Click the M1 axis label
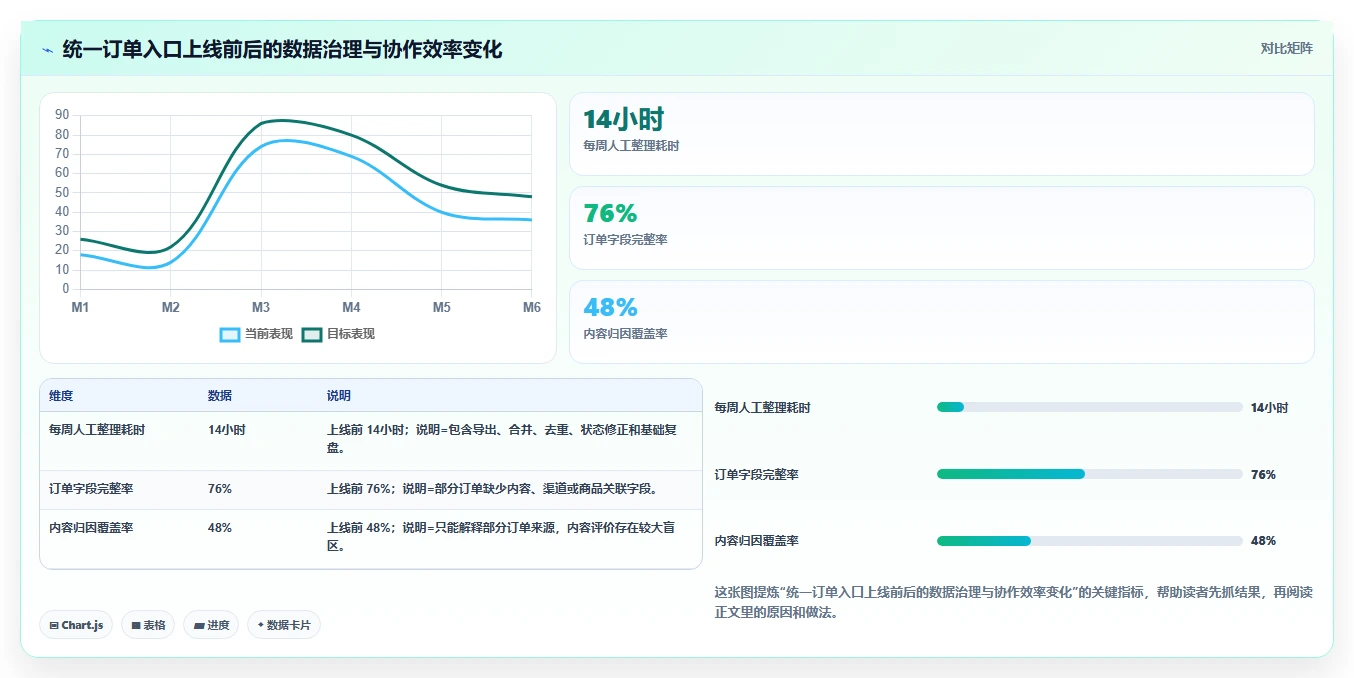 pos(80,307)
